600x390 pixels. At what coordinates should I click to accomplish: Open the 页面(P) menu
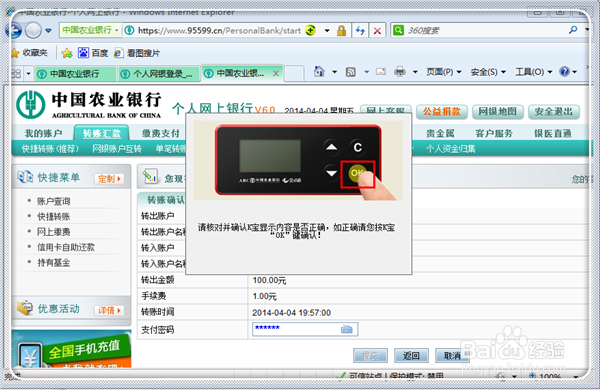(444, 72)
